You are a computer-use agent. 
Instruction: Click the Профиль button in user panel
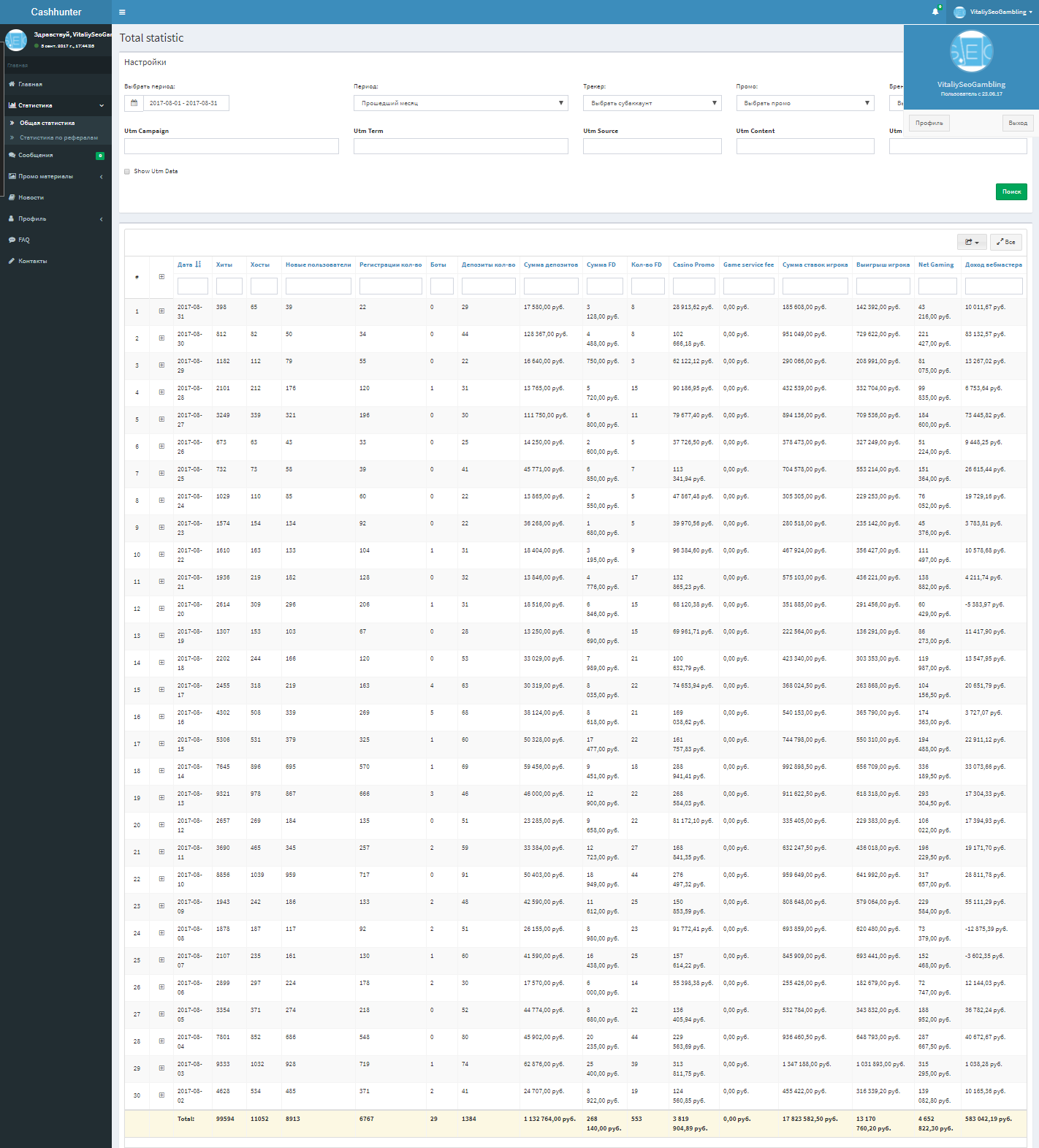click(929, 123)
